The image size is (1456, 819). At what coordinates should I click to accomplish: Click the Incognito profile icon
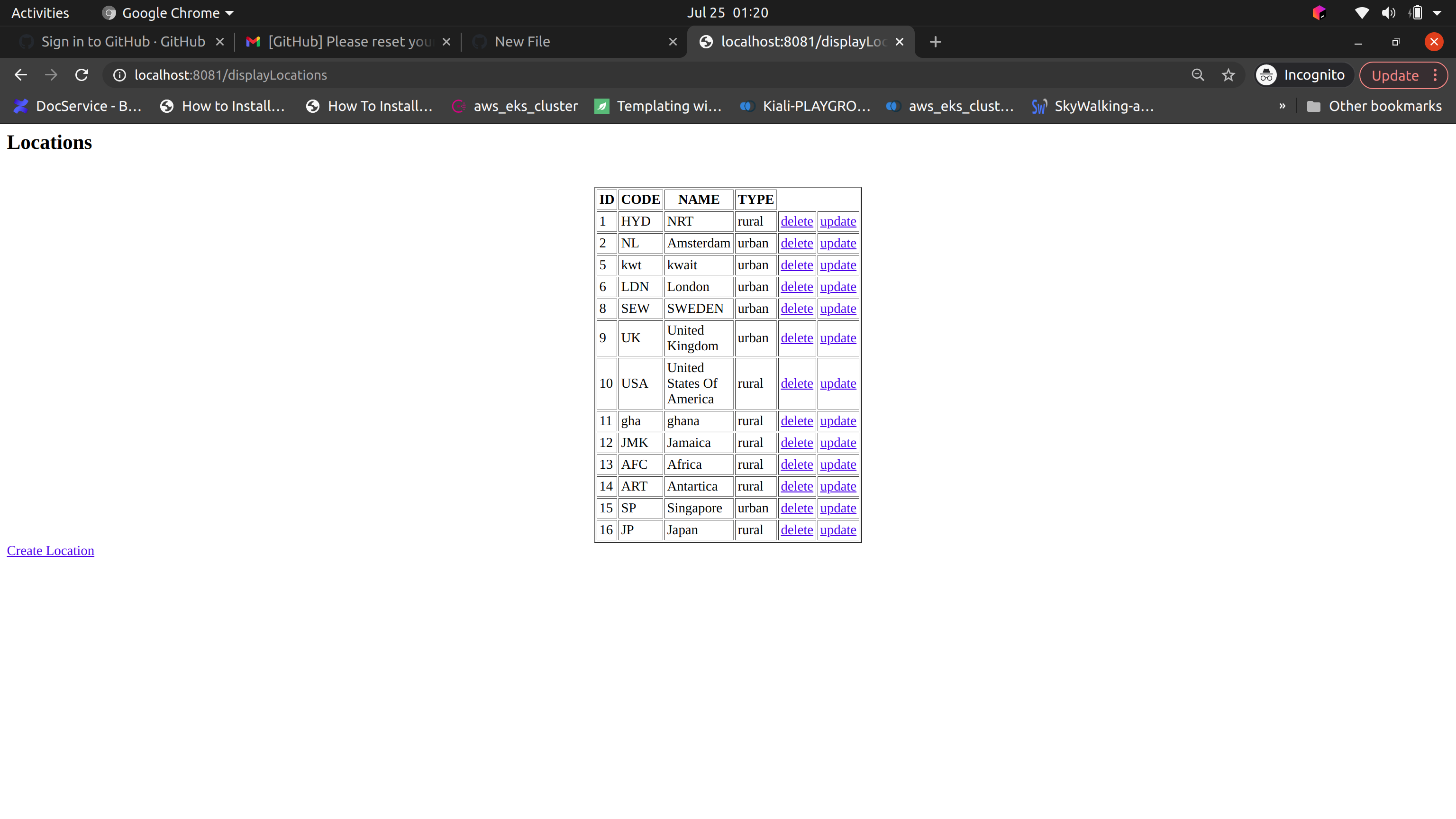[1266, 74]
